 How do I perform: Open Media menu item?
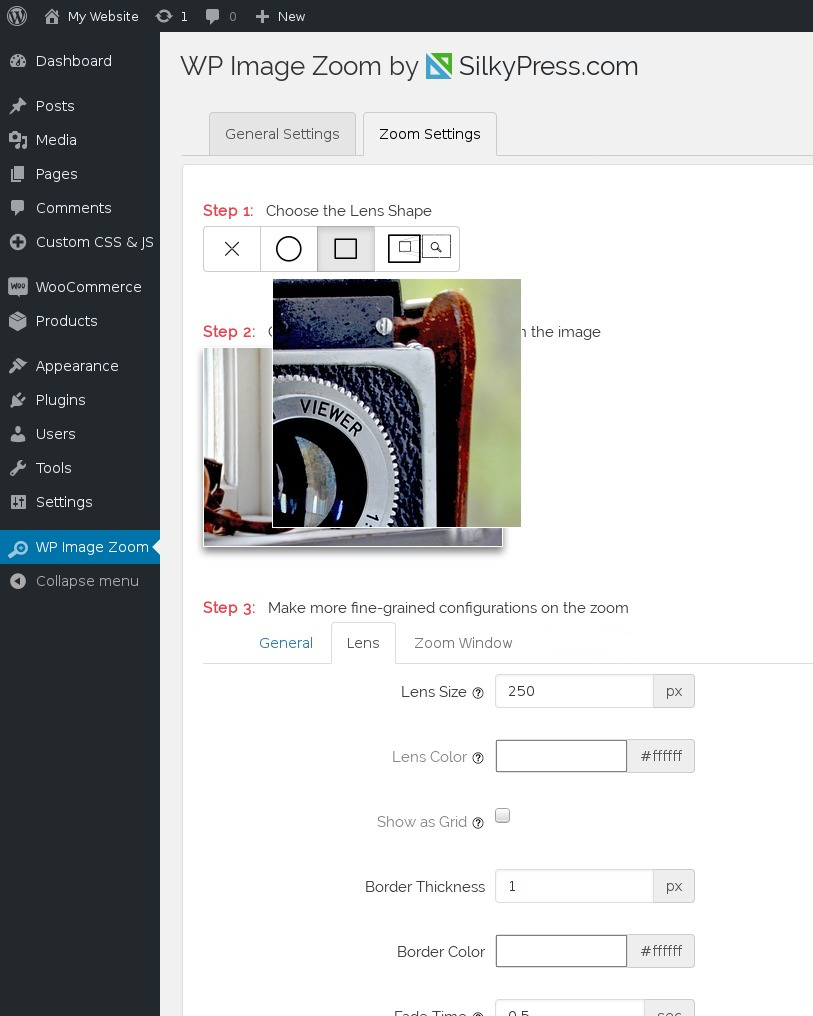[x=80, y=140]
